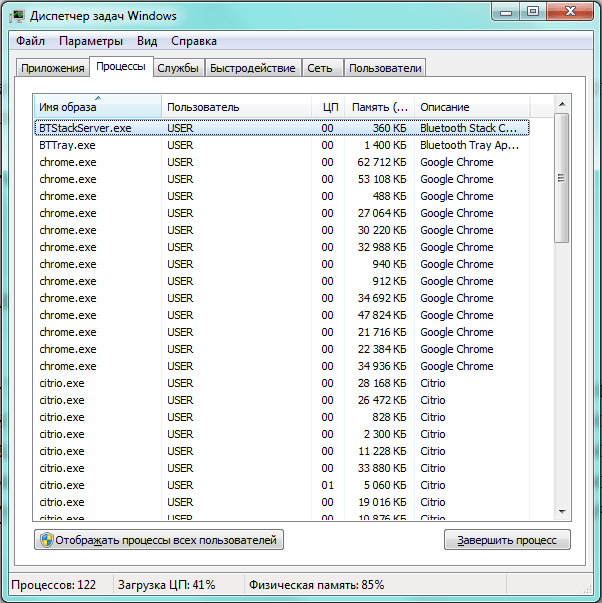Select citrio.exe using 19 016 КБ
The height and width of the screenshot is (603, 602).
click(x=282, y=501)
